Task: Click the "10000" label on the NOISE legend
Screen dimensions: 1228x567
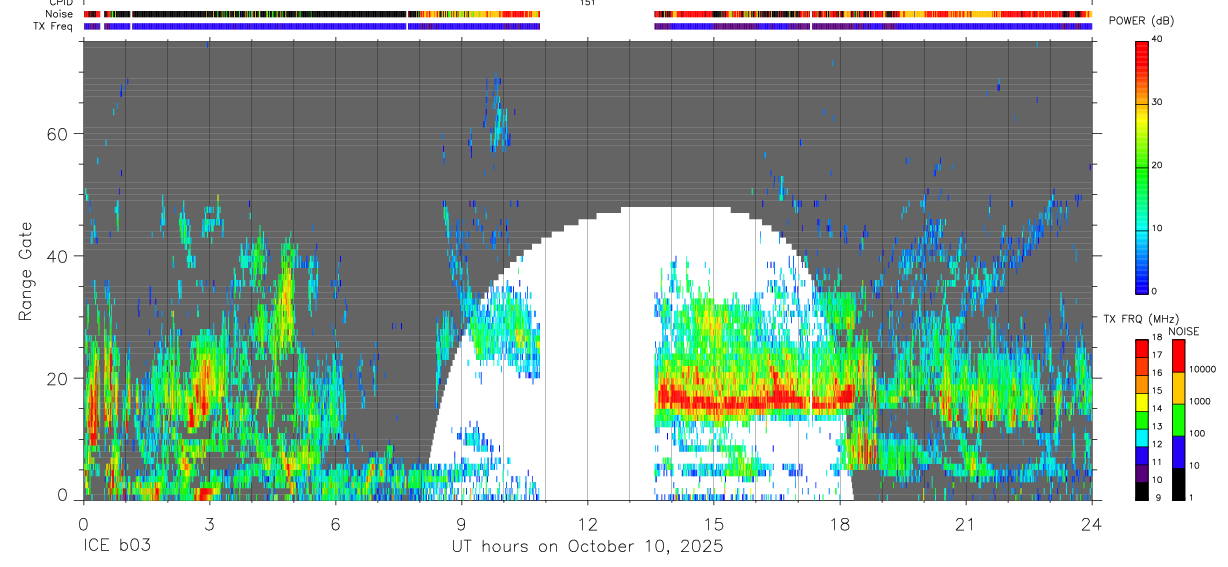Action: 1205,369
